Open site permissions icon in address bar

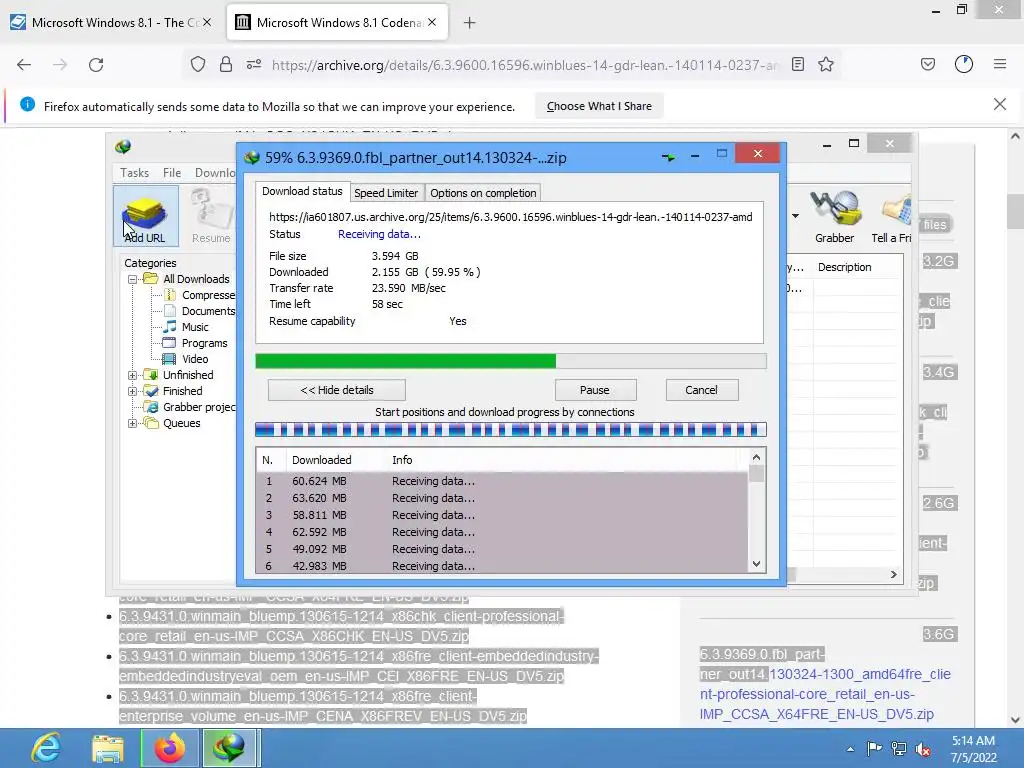(254, 64)
